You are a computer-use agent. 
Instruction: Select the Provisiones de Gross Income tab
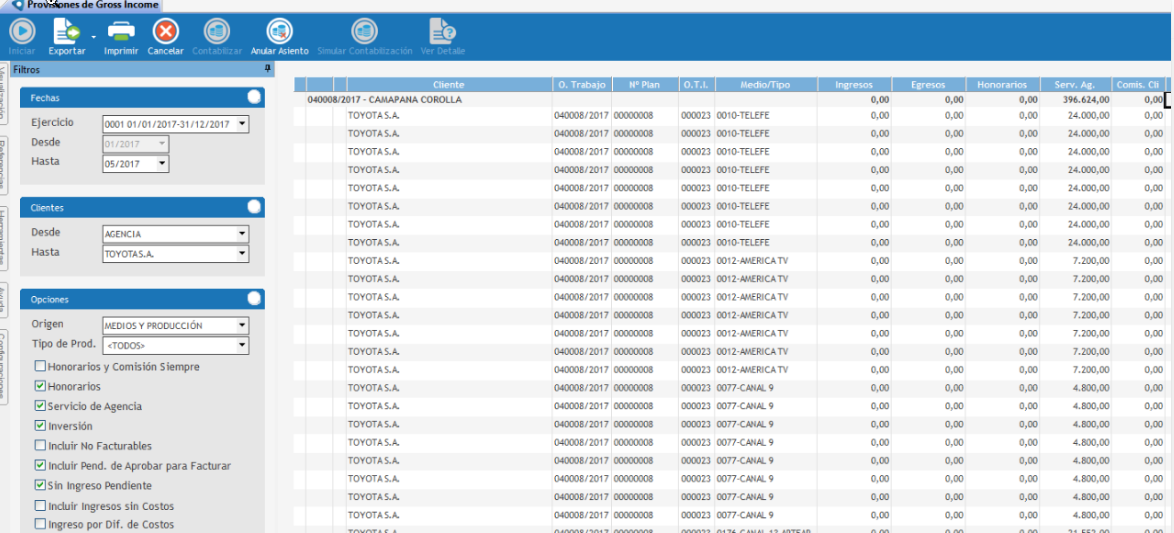(80, 5)
